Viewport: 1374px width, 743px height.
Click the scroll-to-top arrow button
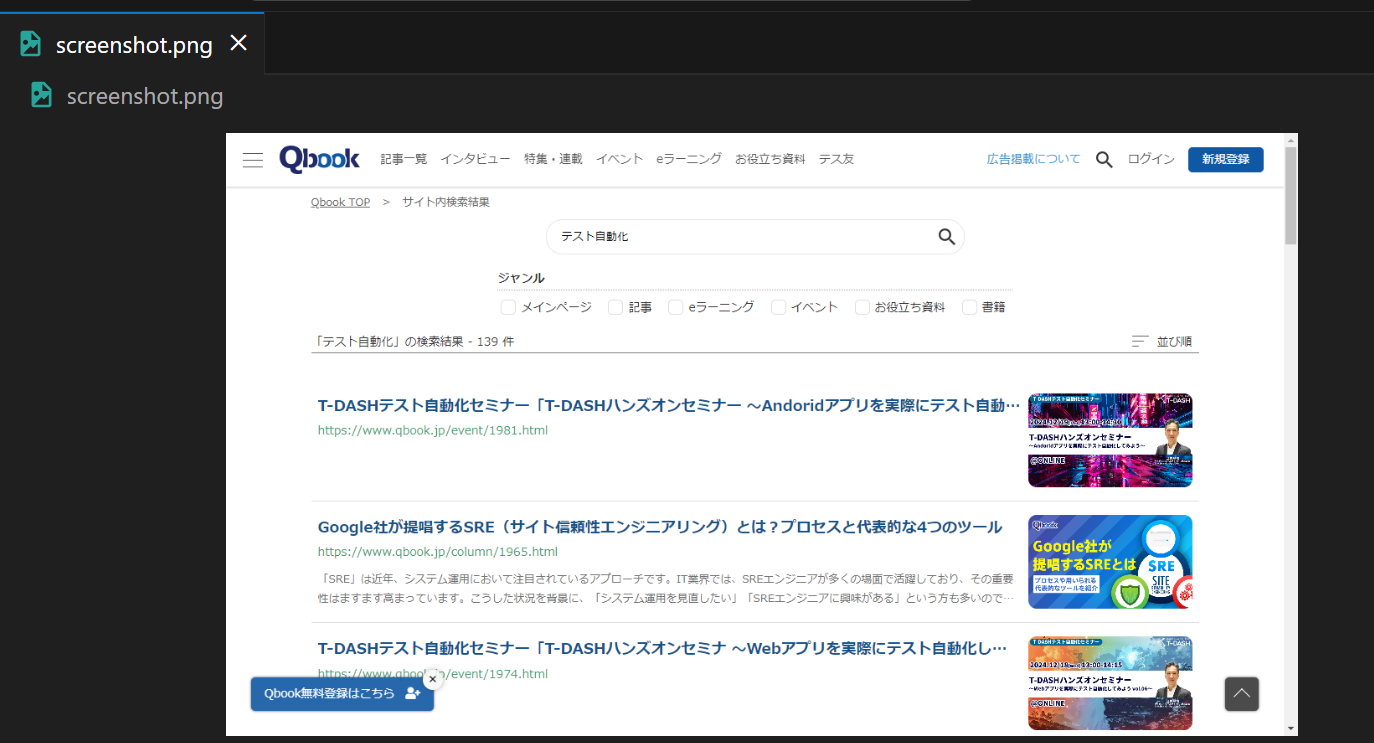(1241, 694)
